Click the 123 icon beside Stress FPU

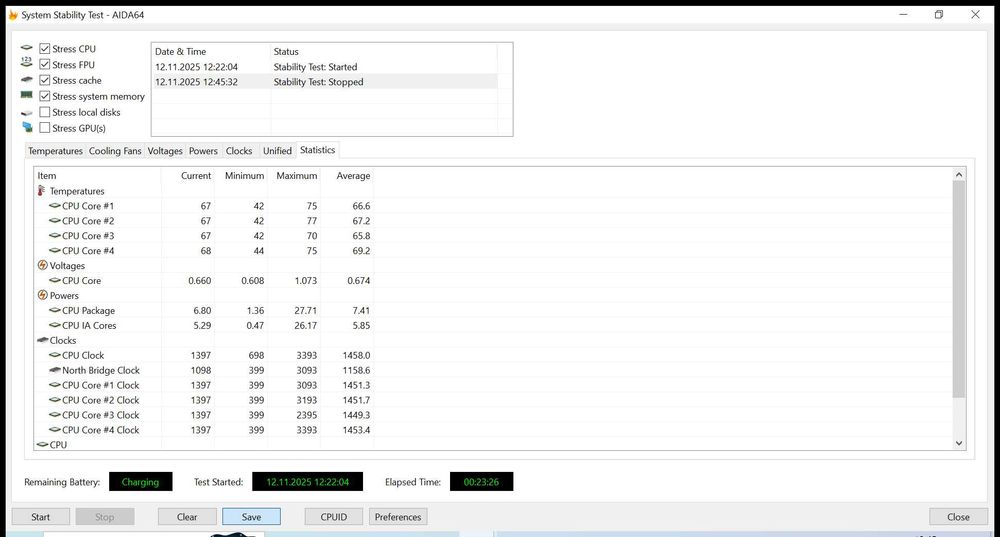click(26, 62)
